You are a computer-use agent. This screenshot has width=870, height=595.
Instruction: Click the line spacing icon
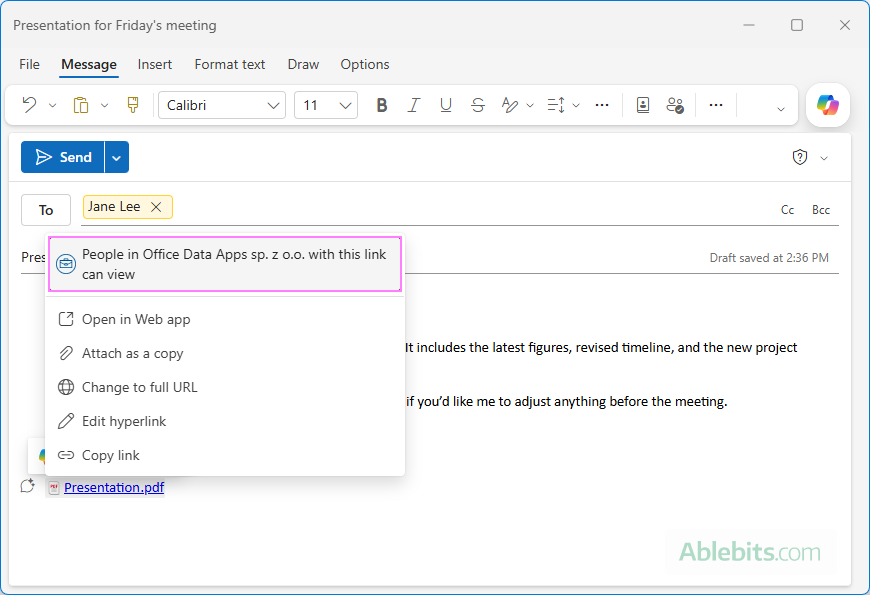556,105
